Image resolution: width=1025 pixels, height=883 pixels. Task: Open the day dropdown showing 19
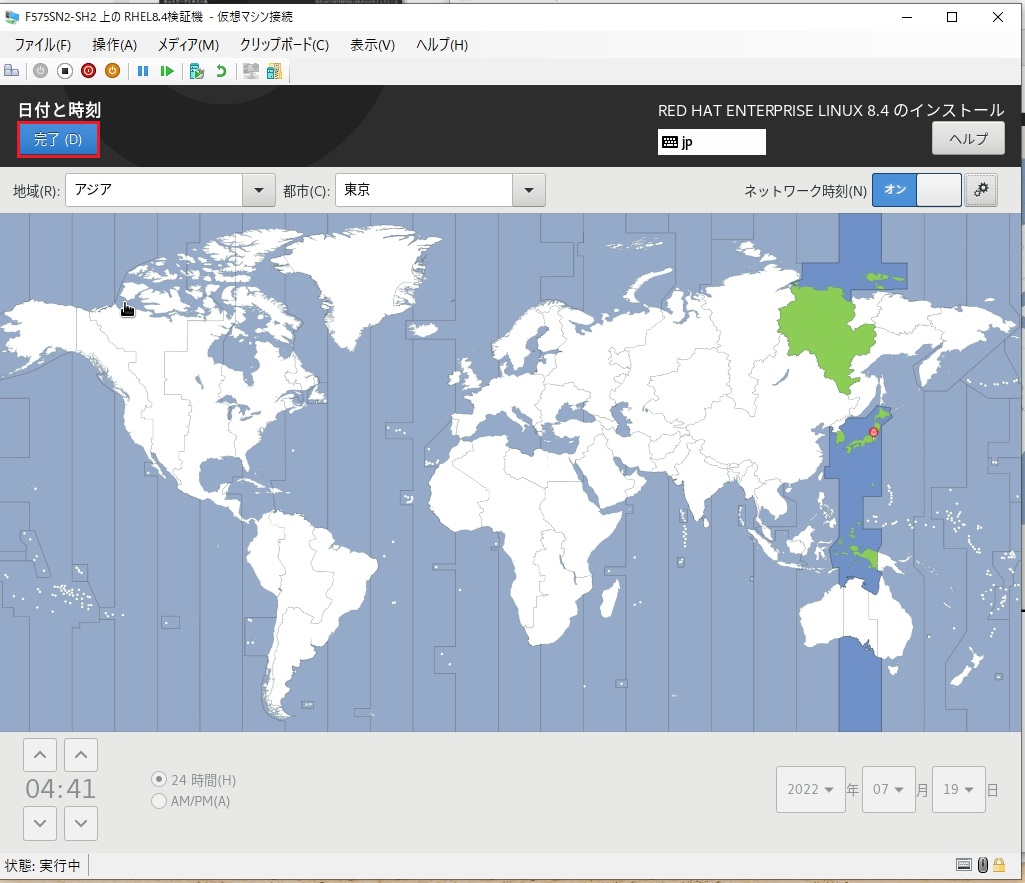click(x=958, y=790)
